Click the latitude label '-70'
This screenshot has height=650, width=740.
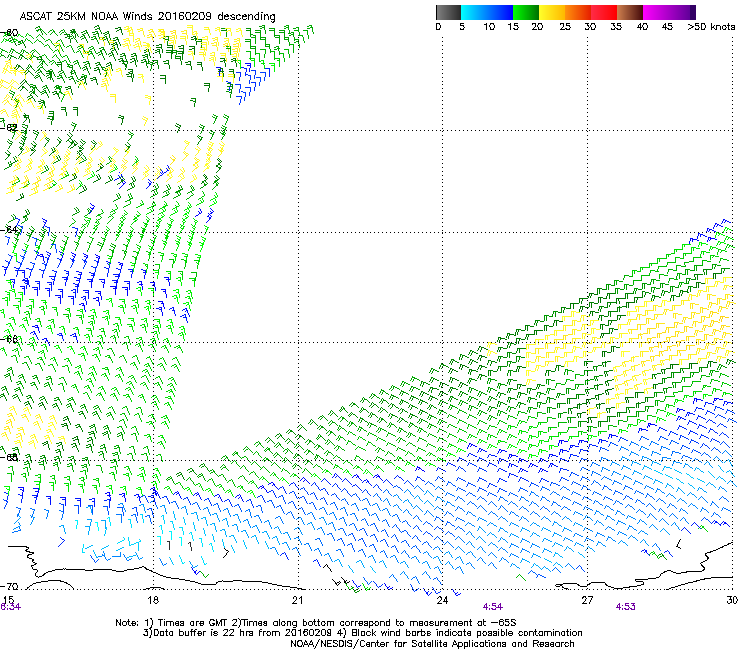[9, 587]
